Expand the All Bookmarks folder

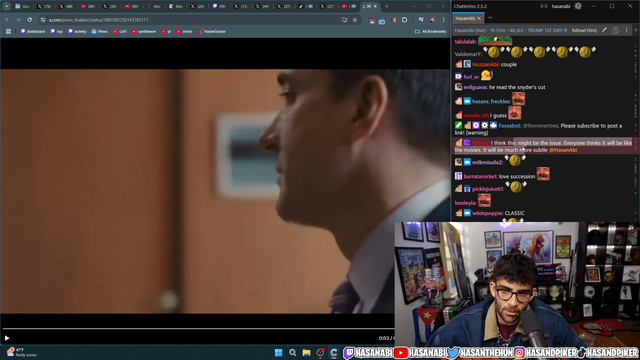tap(430, 31)
